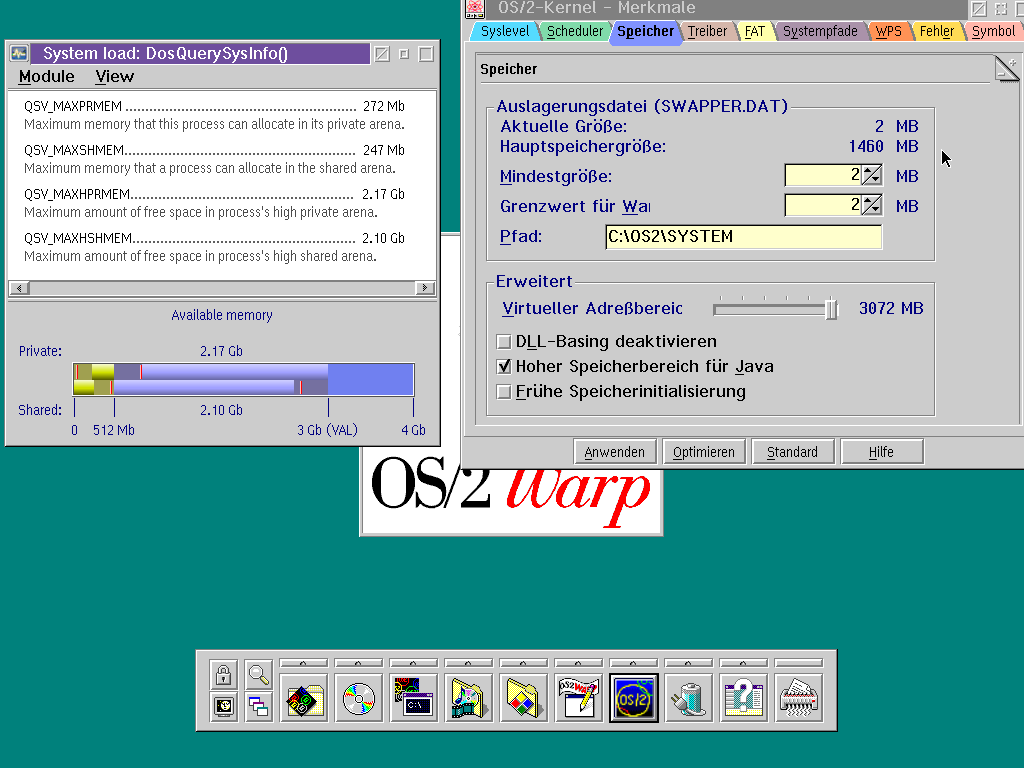1024x768 pixels.
Task: Open the Window list icon in the toolbar
Action: 259,706
